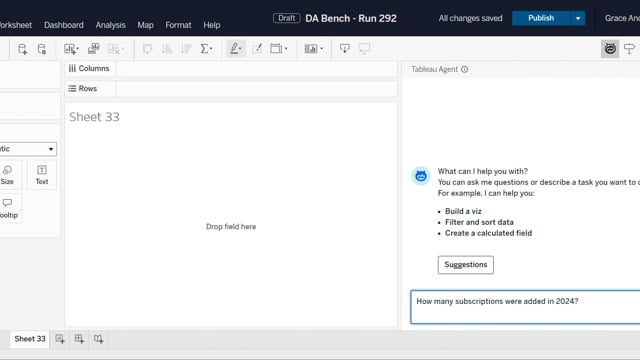This screenshot has width=640, height=360.
Task: Click the Download toolbar icon
Action: point(344,49)
